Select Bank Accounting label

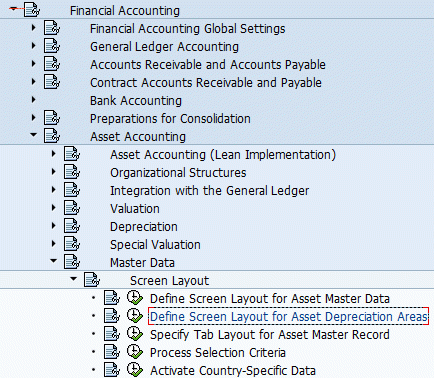coord(136,101)
